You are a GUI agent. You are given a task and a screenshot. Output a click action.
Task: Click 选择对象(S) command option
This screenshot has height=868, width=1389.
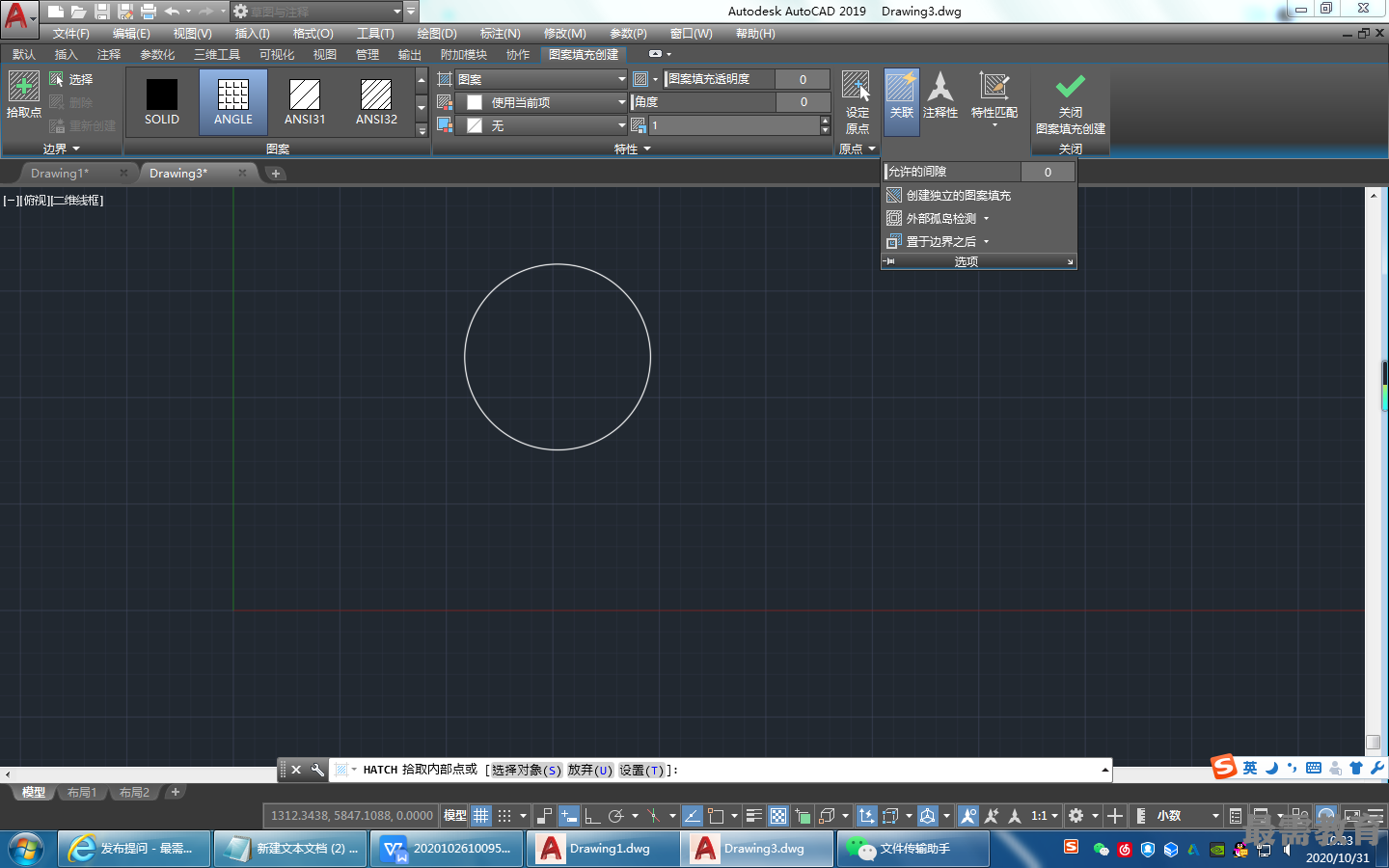pos(526,770)
